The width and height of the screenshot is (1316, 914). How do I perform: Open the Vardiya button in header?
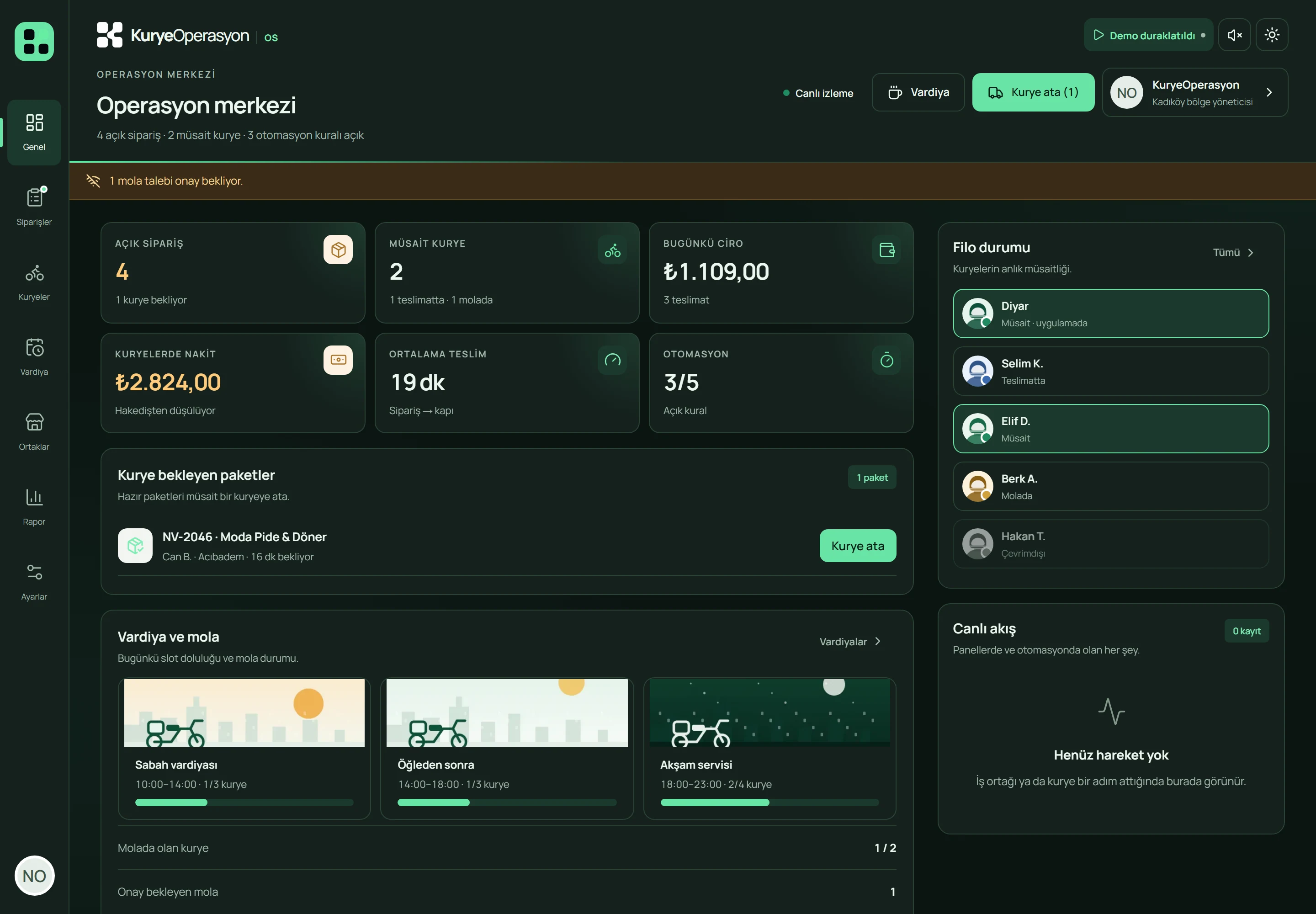point(918,92)
